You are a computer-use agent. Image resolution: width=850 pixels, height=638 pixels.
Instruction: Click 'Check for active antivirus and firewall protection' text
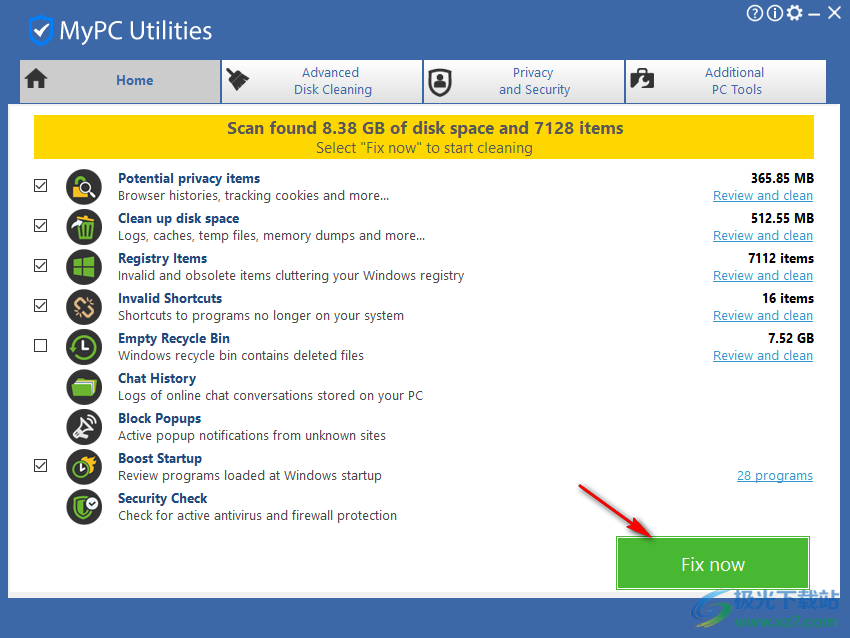click(257, 515)
